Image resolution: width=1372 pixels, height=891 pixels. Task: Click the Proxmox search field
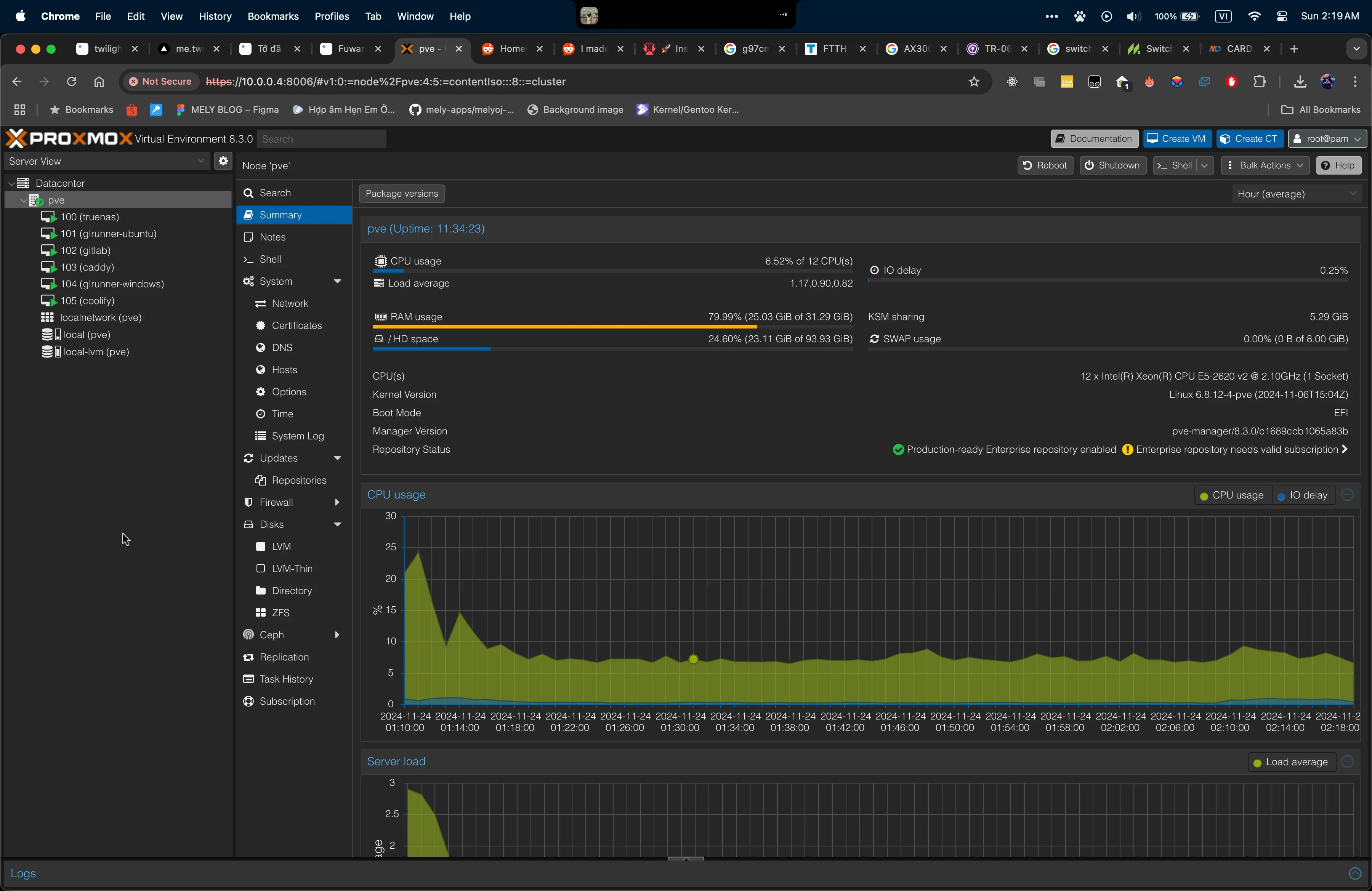[321, 139]
